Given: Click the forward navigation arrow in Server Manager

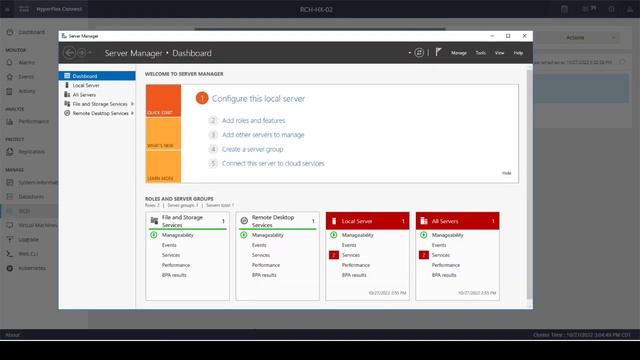Looking at the screenshot, I should [x=81, y=53].
